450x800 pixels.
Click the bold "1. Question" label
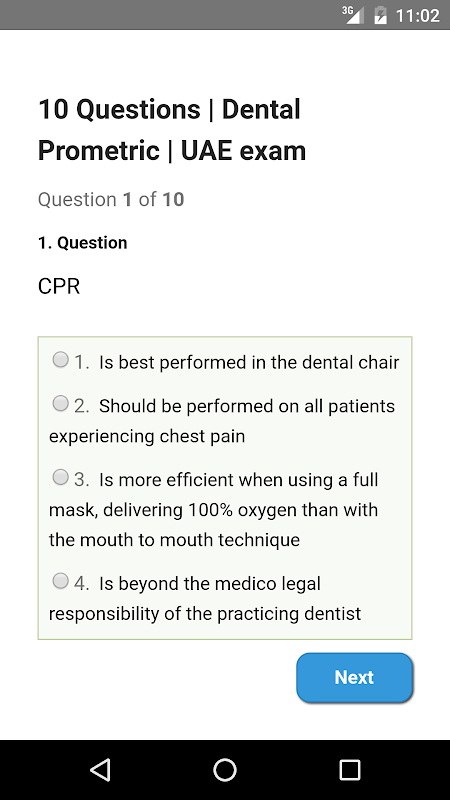tap(83, 243)
